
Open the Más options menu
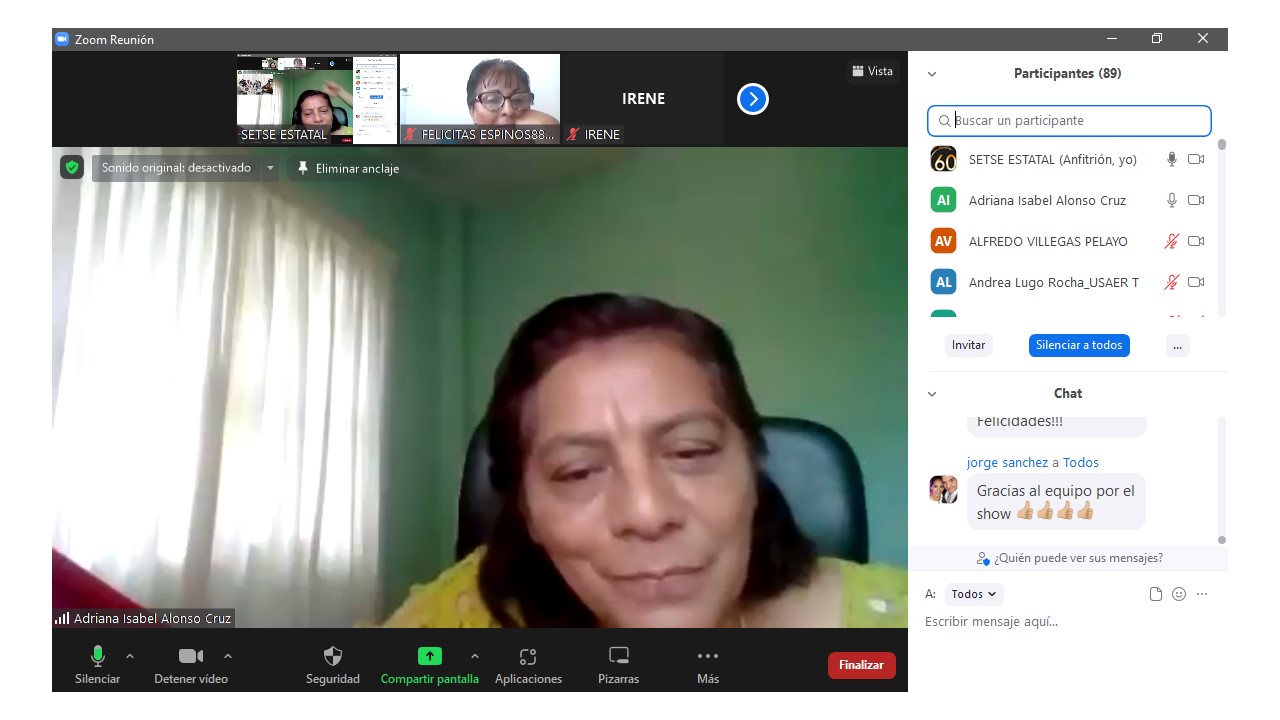pos(708,657)
